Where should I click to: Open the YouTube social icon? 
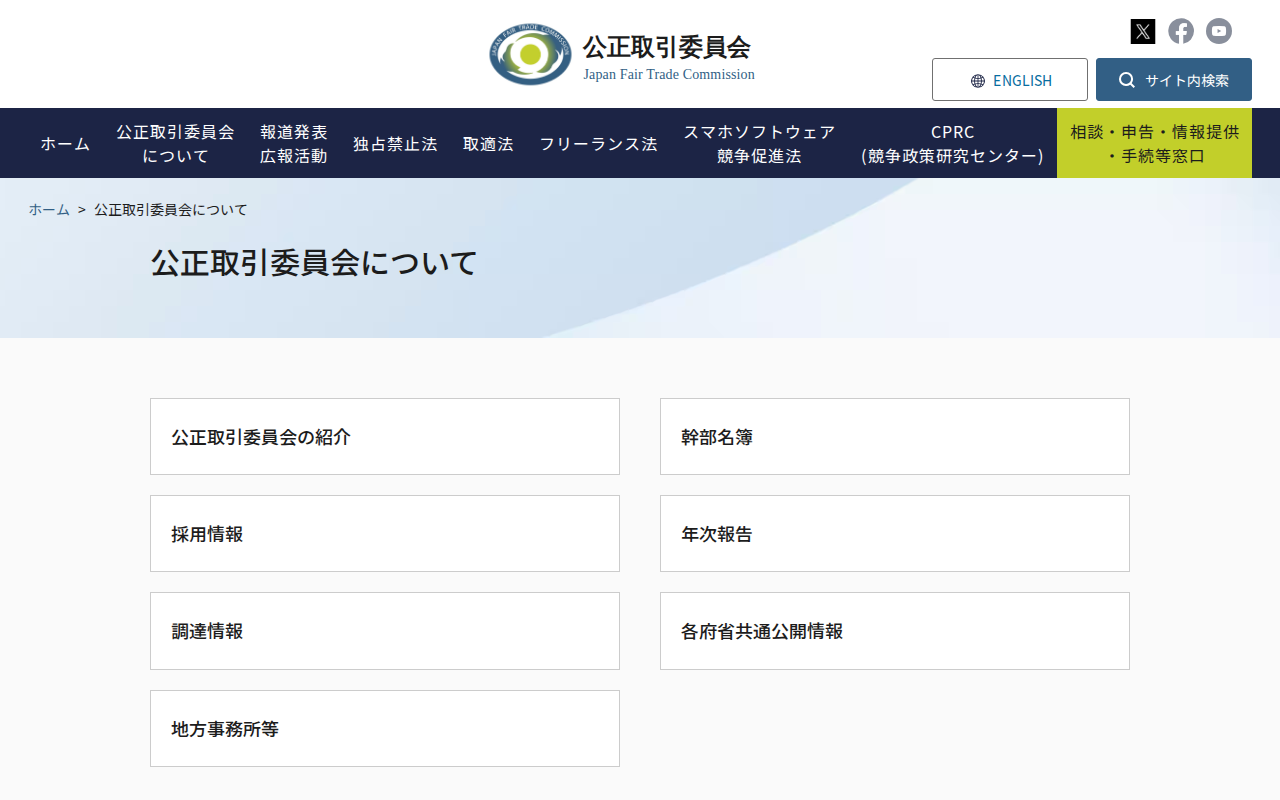(1219, 31)
